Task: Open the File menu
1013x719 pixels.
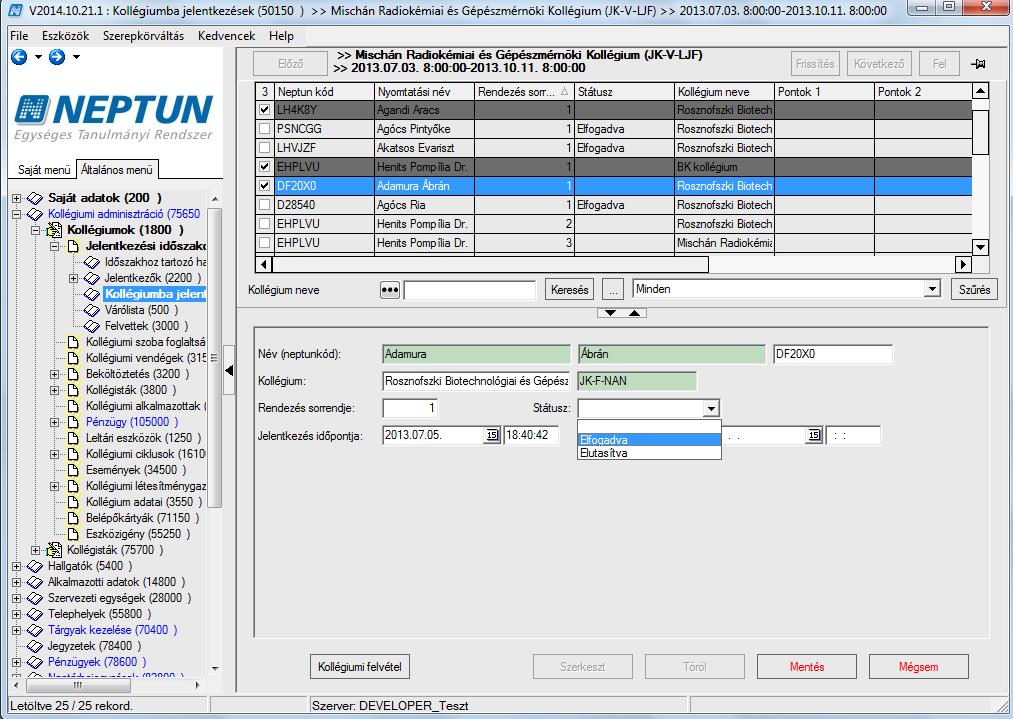Action: 19,36
